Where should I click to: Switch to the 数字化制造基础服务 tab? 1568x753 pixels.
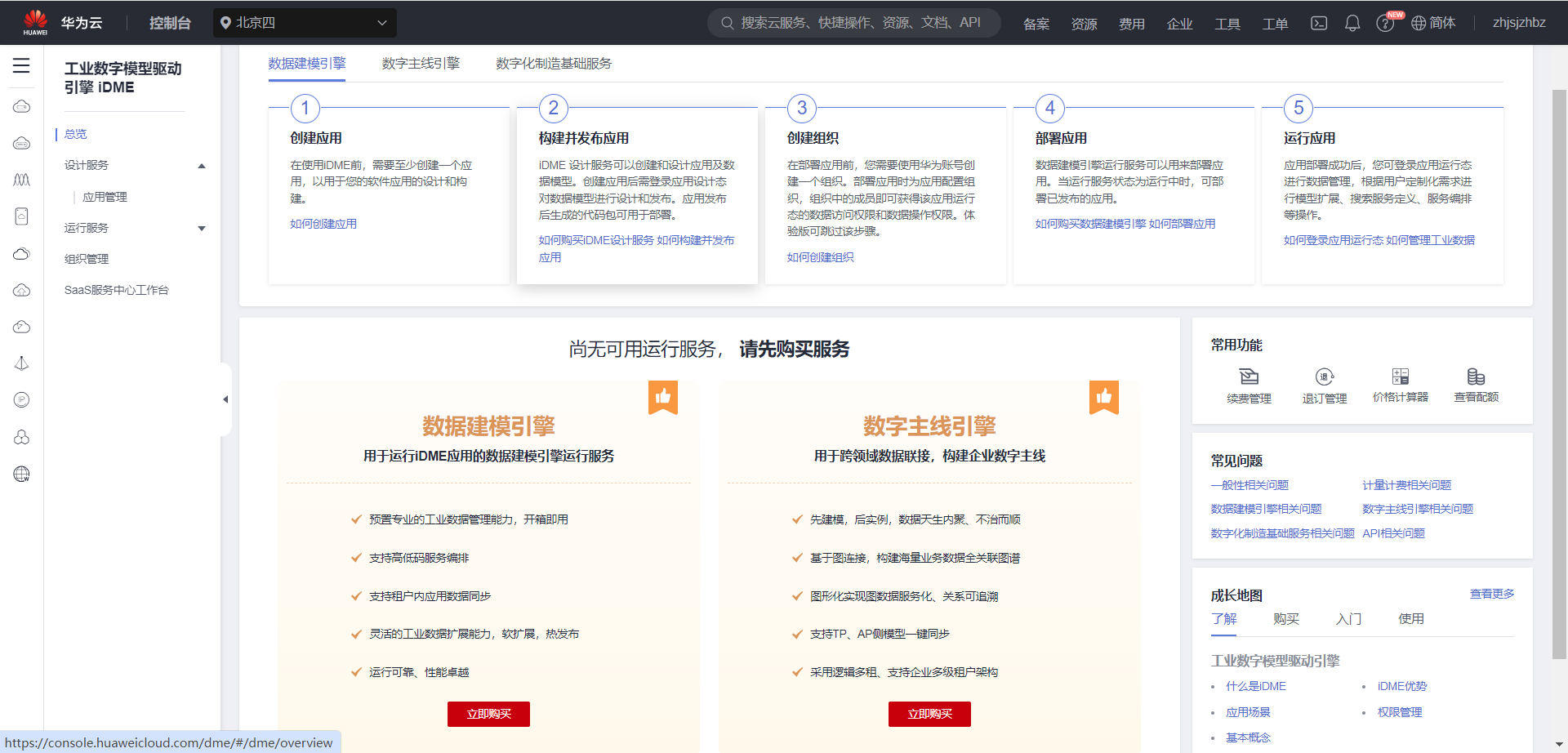click(554, 64)
